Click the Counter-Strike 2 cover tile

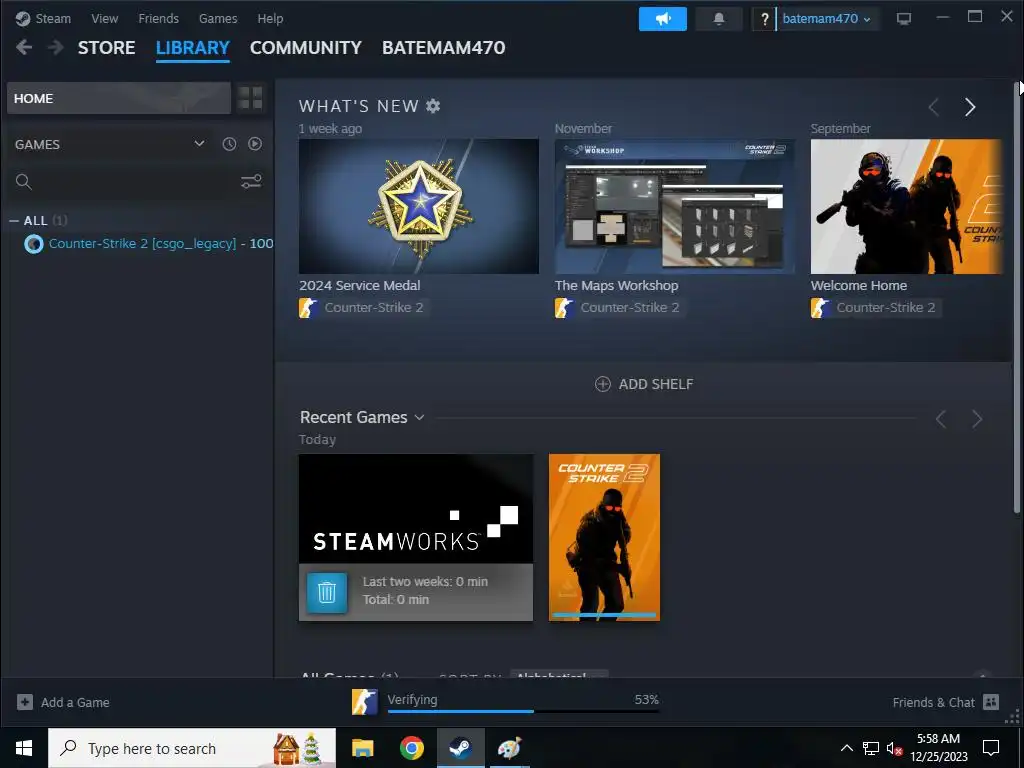tap(604, 537)
